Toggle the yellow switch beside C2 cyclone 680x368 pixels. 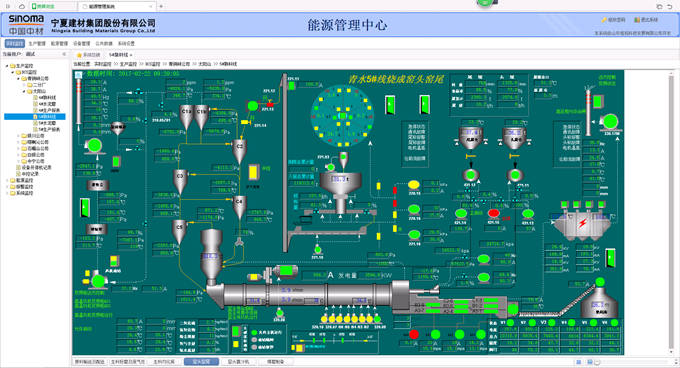253,172
